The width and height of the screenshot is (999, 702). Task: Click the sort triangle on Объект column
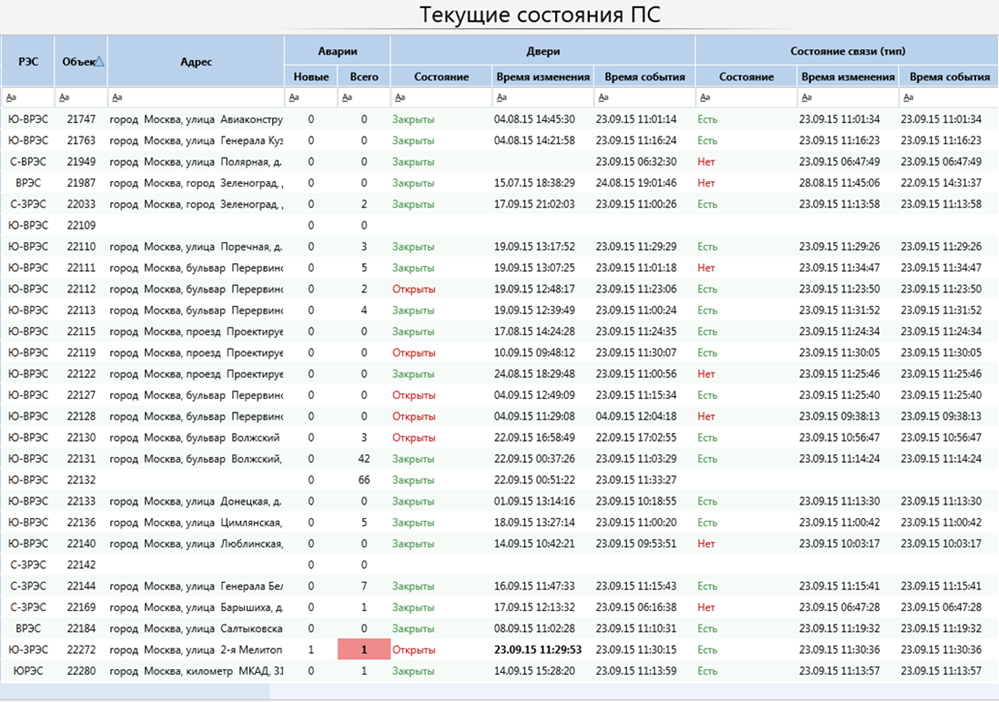click(x=100, y=61)
